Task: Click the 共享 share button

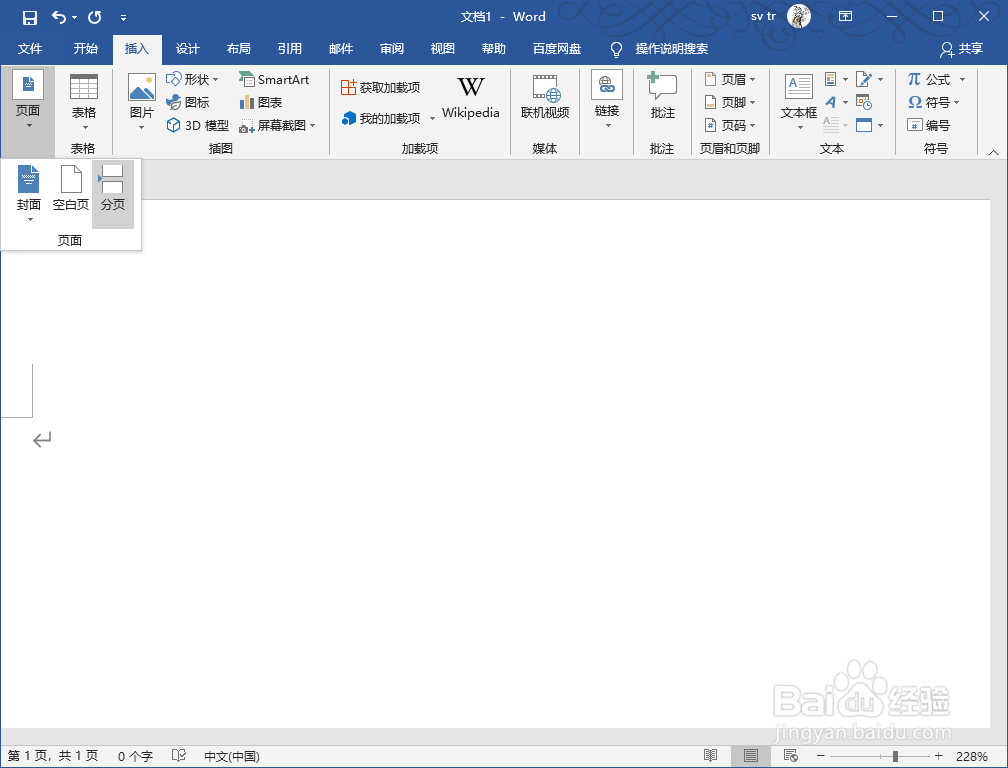Action: coord(961,49)
